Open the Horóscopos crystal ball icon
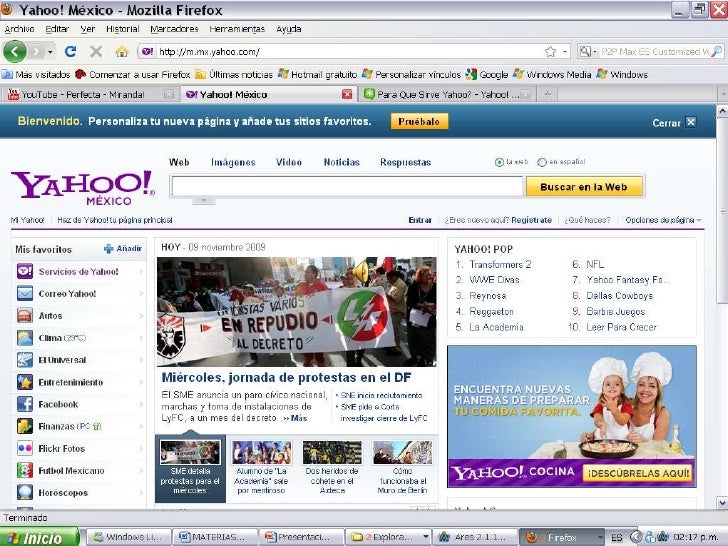The image size is (728, 546). pyautogui.click(x=25, y=493)
